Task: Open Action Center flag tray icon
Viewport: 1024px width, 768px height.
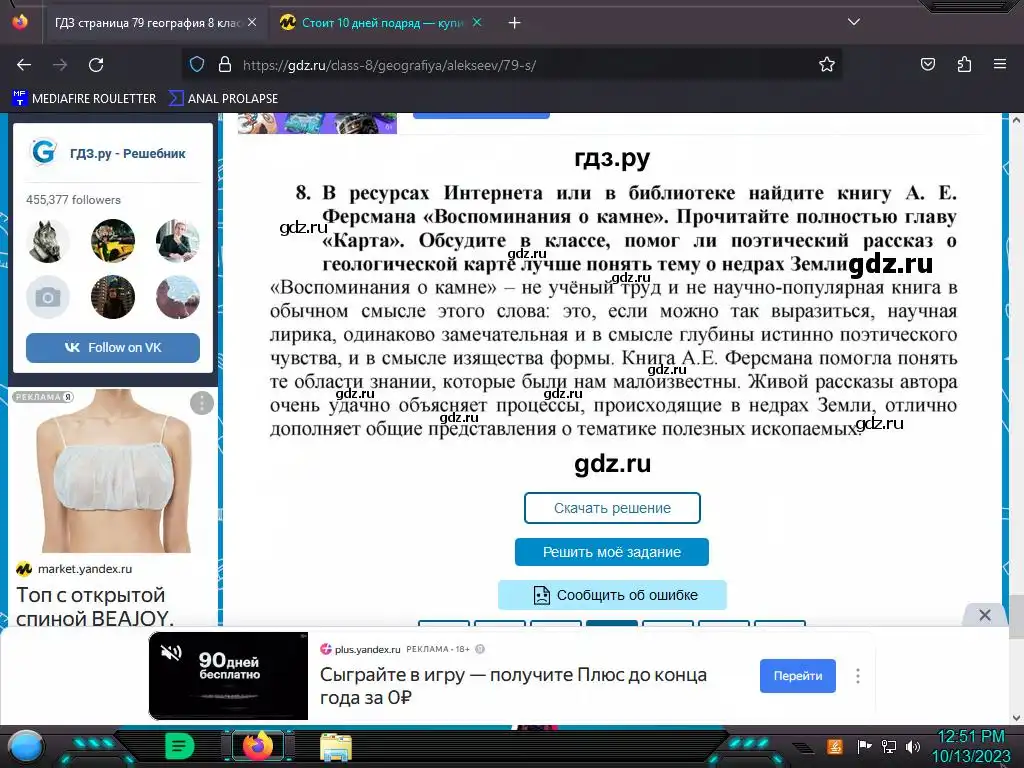Action: 865,746
